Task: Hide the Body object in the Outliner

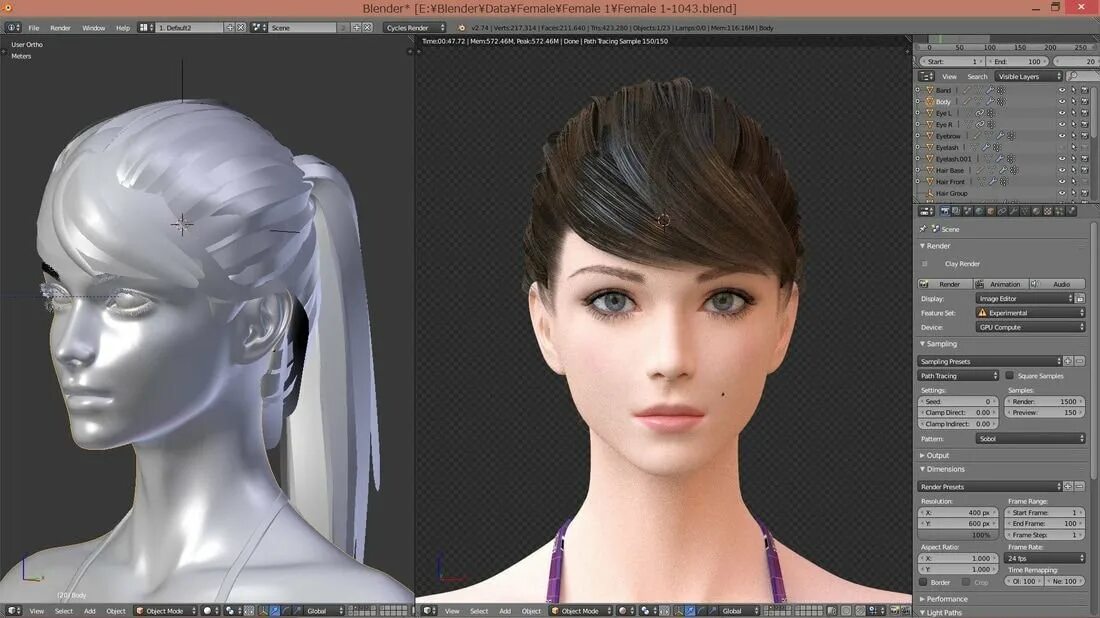Action: [x=1062, y=101]
